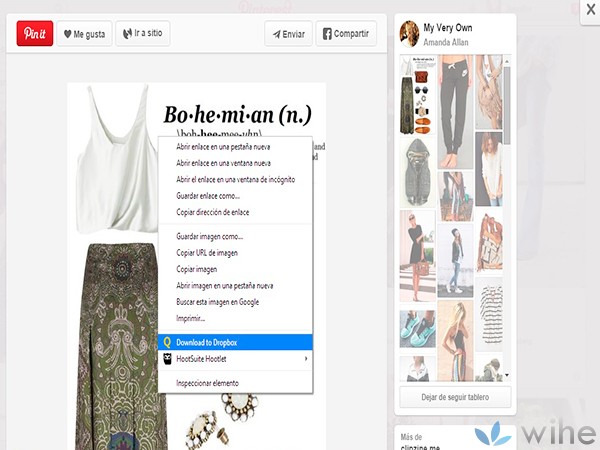The image size is (600, 450).
Task: Share via the Compartir Facebook button
Action: (x=346, y=34)
